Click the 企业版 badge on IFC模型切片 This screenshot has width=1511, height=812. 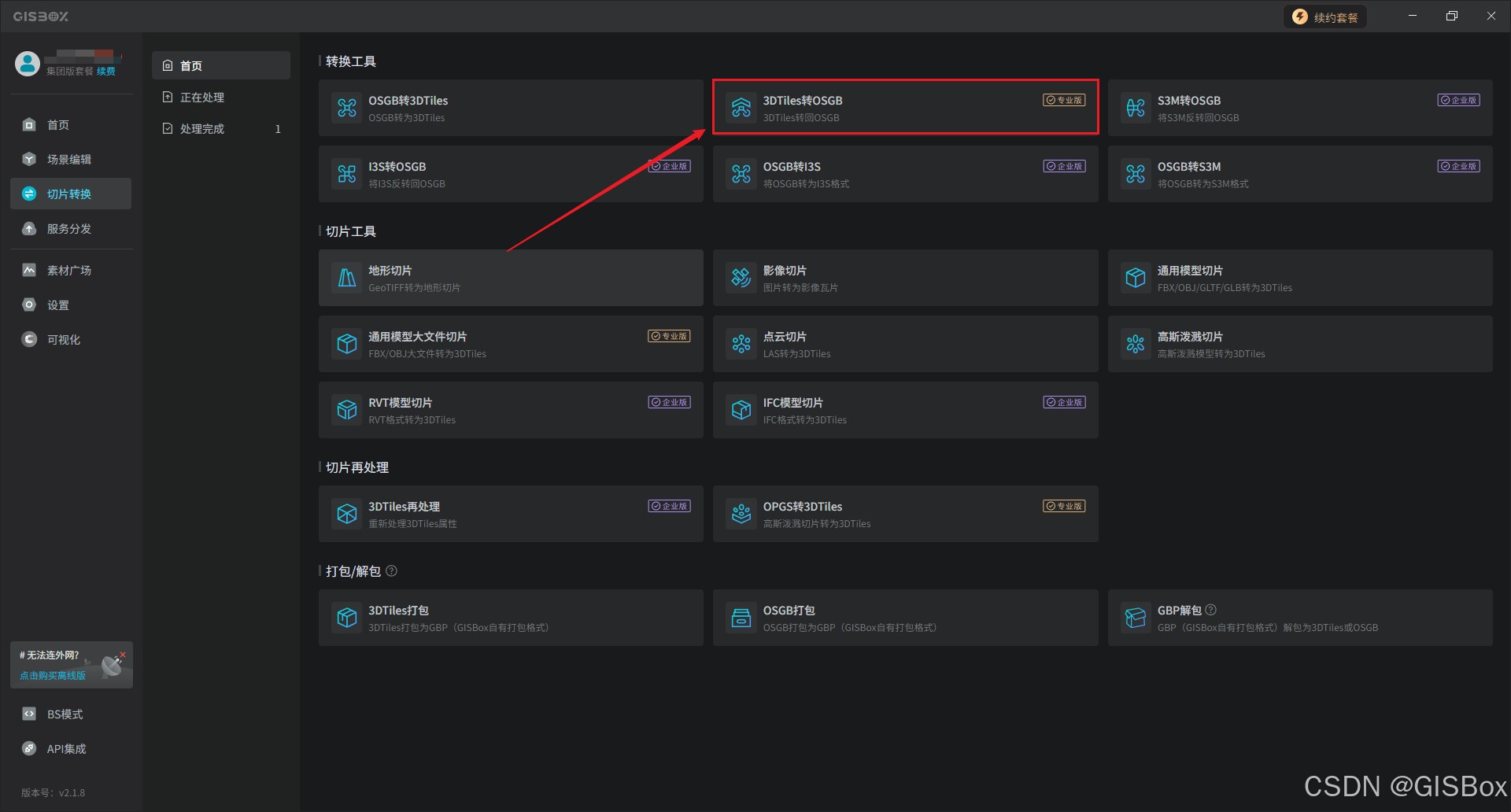(1064, 402)
